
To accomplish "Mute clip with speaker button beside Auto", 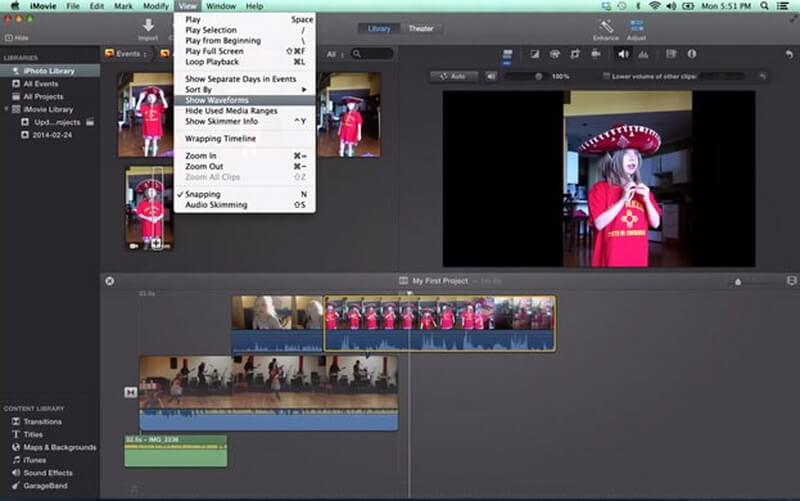I will tap(491, 76).
